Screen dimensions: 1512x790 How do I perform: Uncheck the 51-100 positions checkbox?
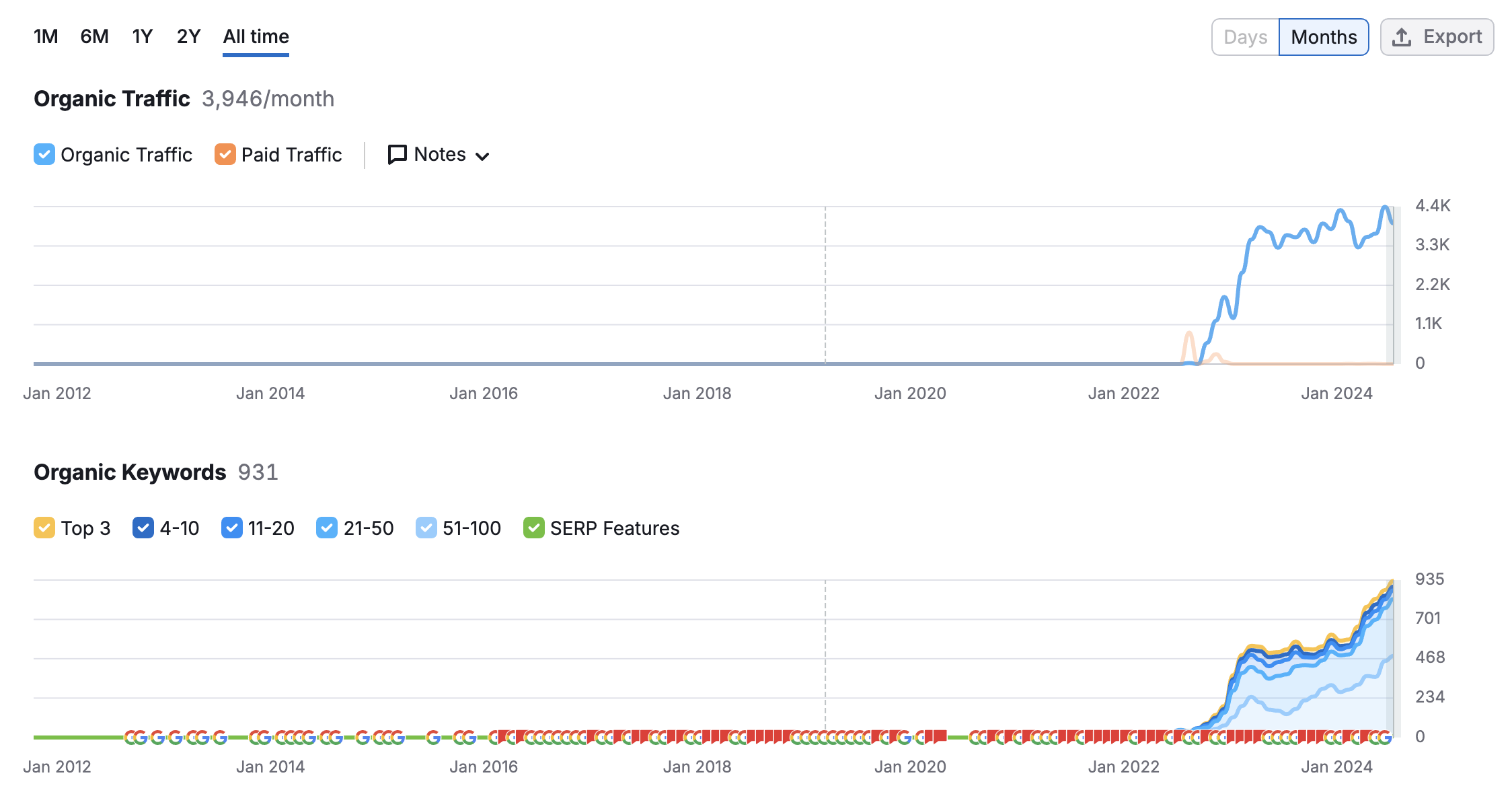tap(426, 528)
